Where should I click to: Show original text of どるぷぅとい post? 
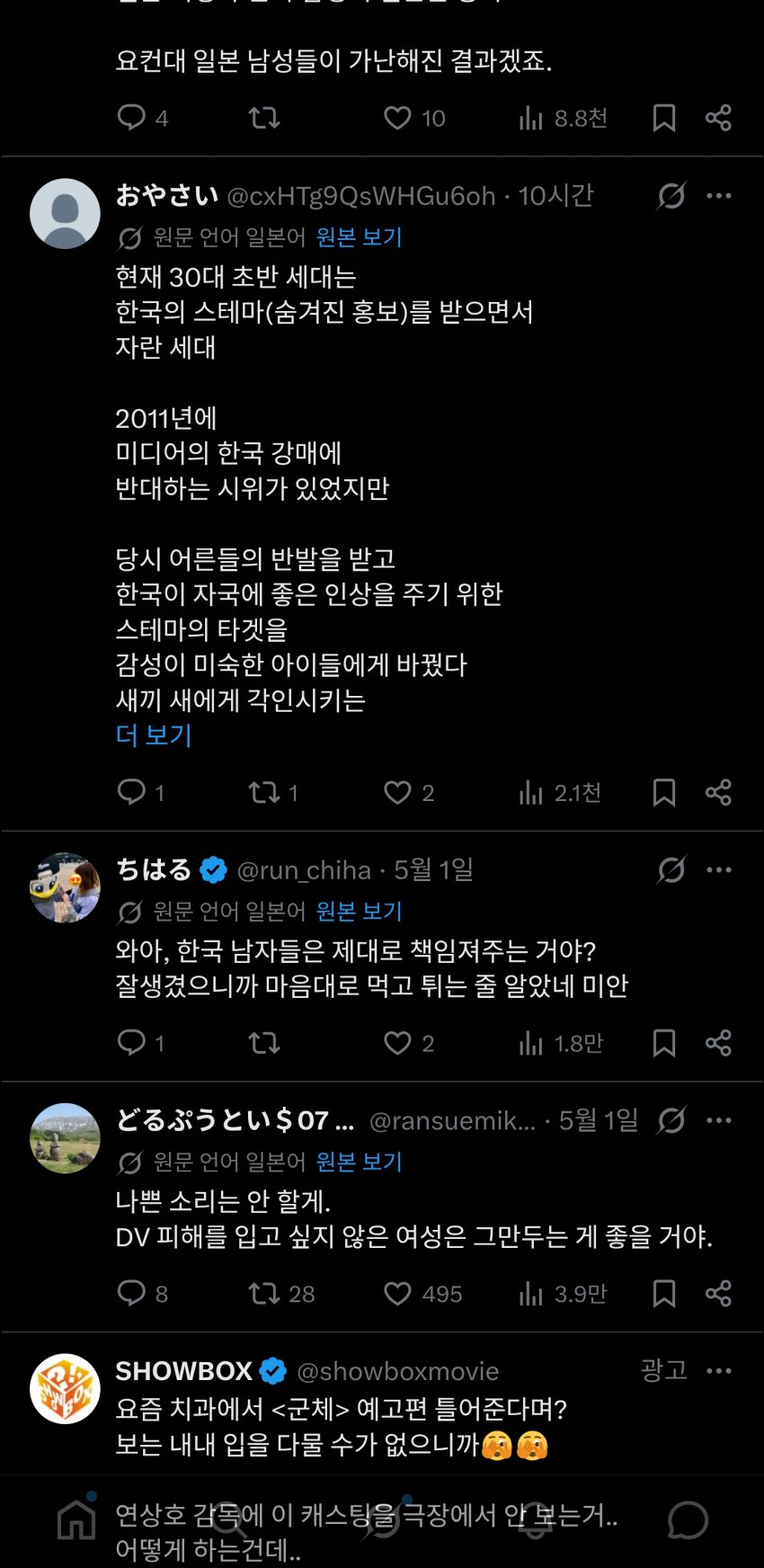click(x=359, y=1162)
